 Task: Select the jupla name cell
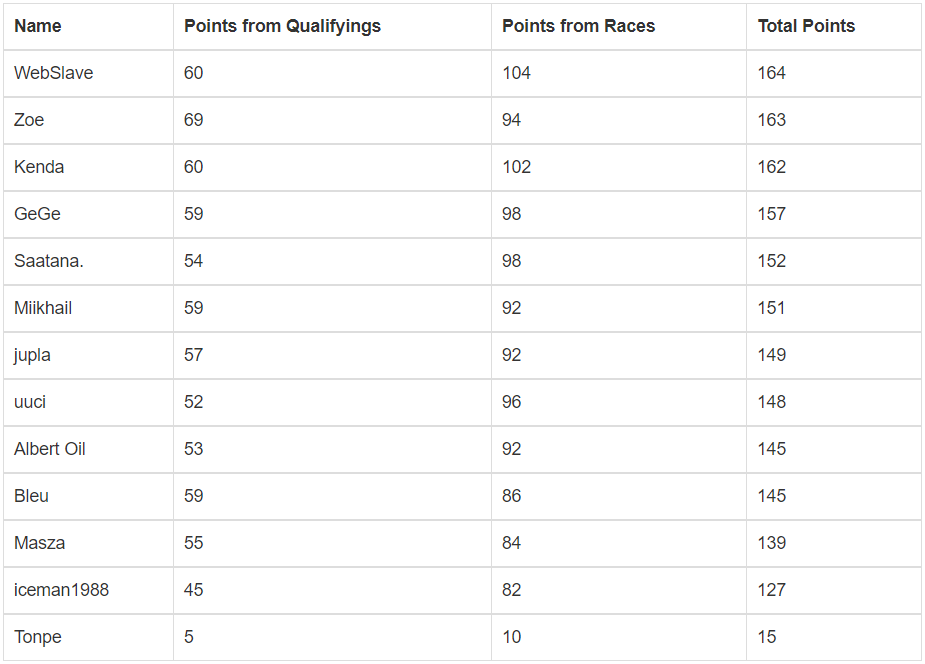[x=32, y=355]
